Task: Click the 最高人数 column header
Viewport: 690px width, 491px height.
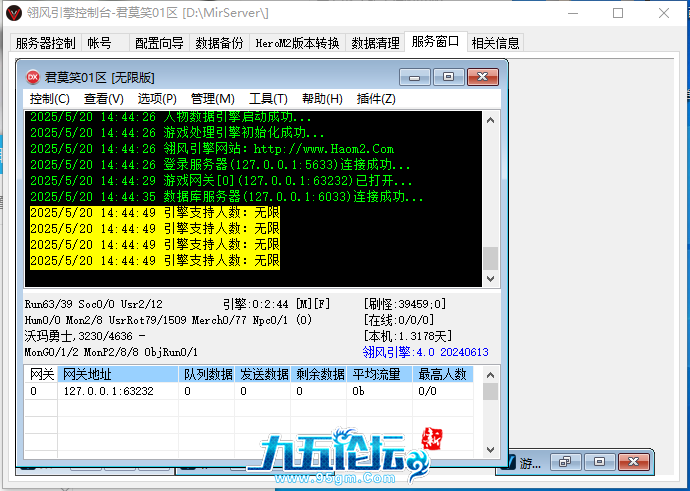Action: (443, 374)
